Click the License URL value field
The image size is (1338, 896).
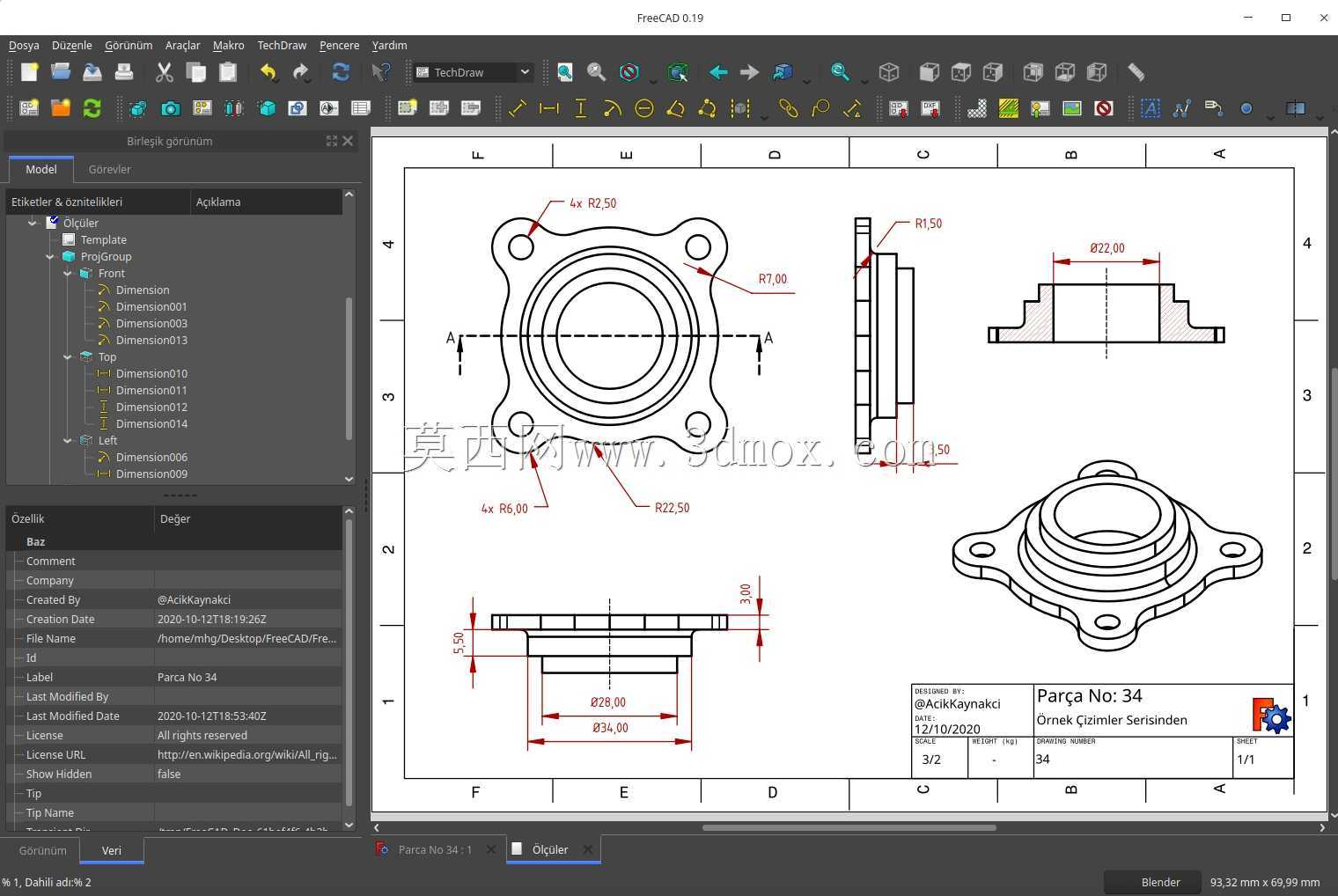[248, 754]
